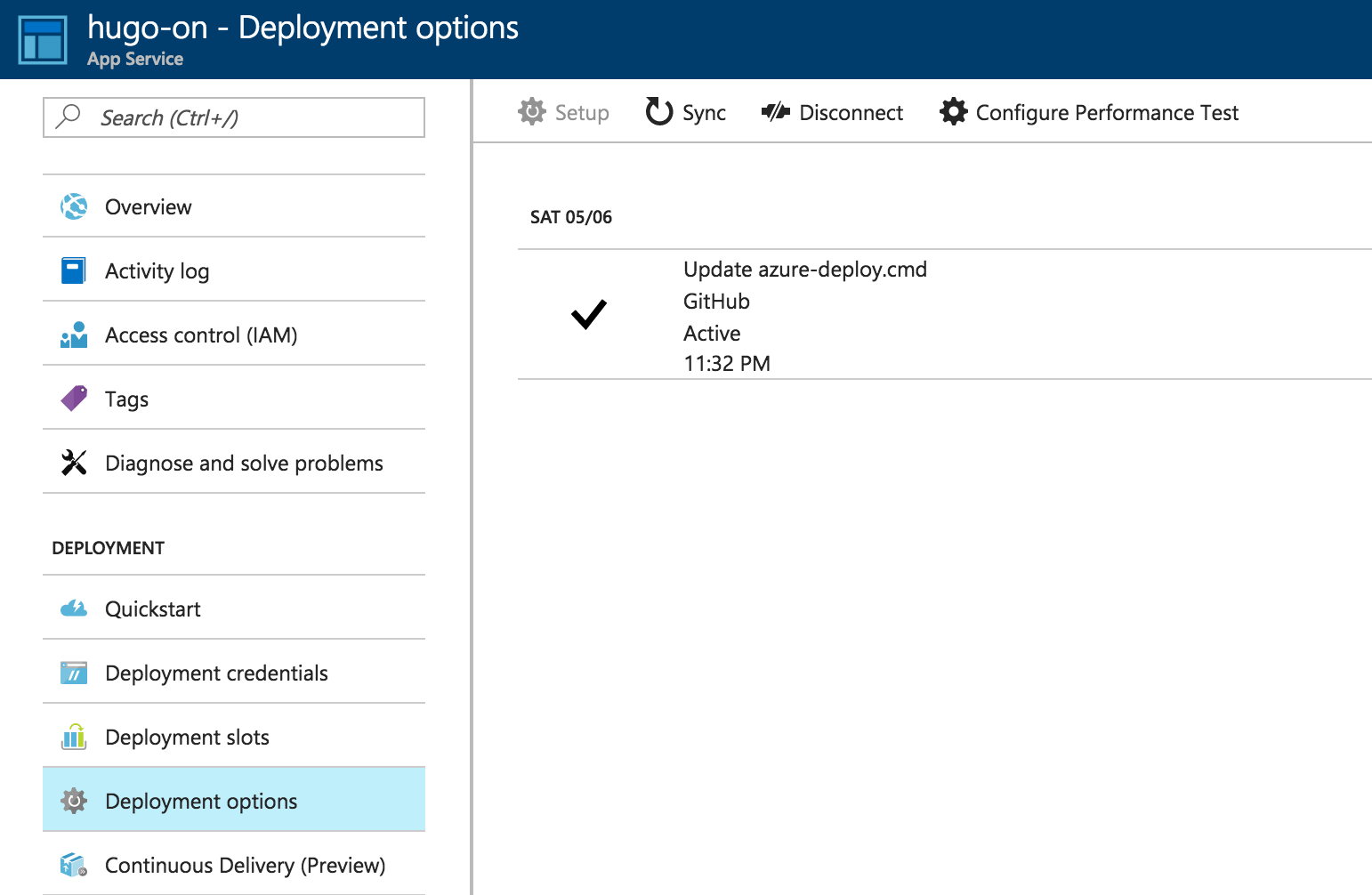Click the Disconnect plug icon

(776, 112)
